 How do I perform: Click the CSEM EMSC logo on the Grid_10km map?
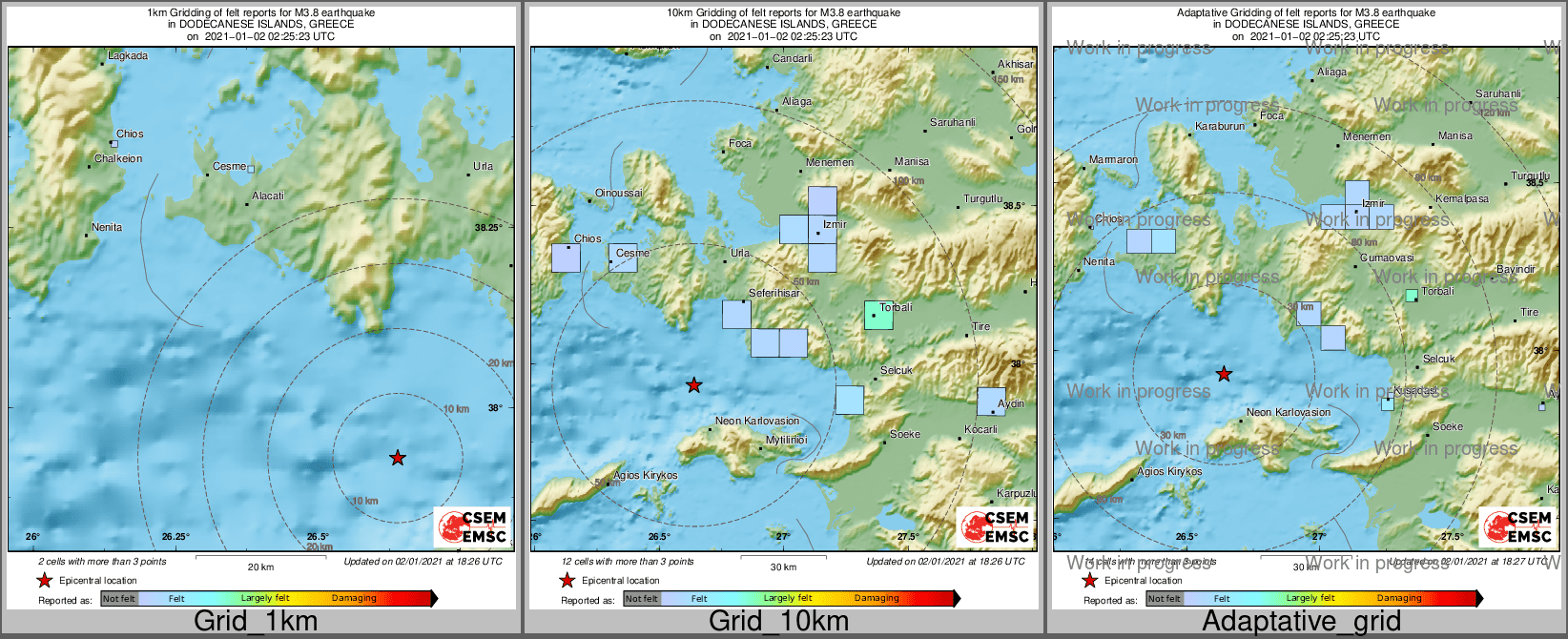click(x=996, y=526)
